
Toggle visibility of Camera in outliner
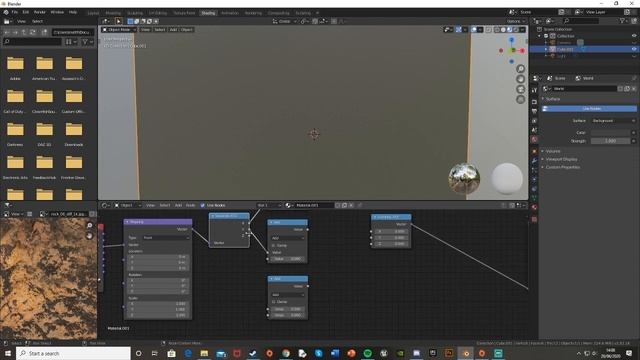634,42
